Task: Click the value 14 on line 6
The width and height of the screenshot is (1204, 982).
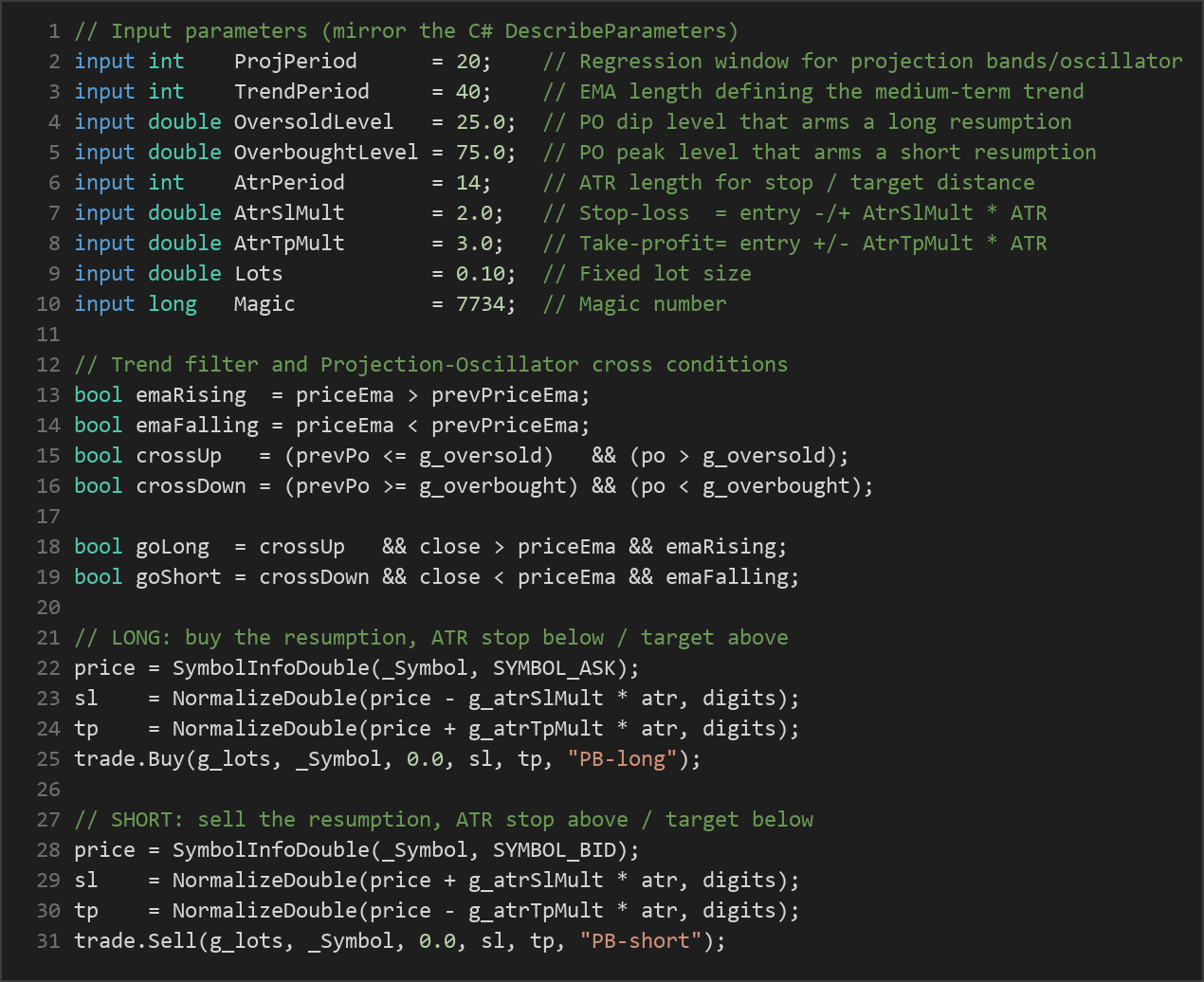Action: (x=468, y=183)
